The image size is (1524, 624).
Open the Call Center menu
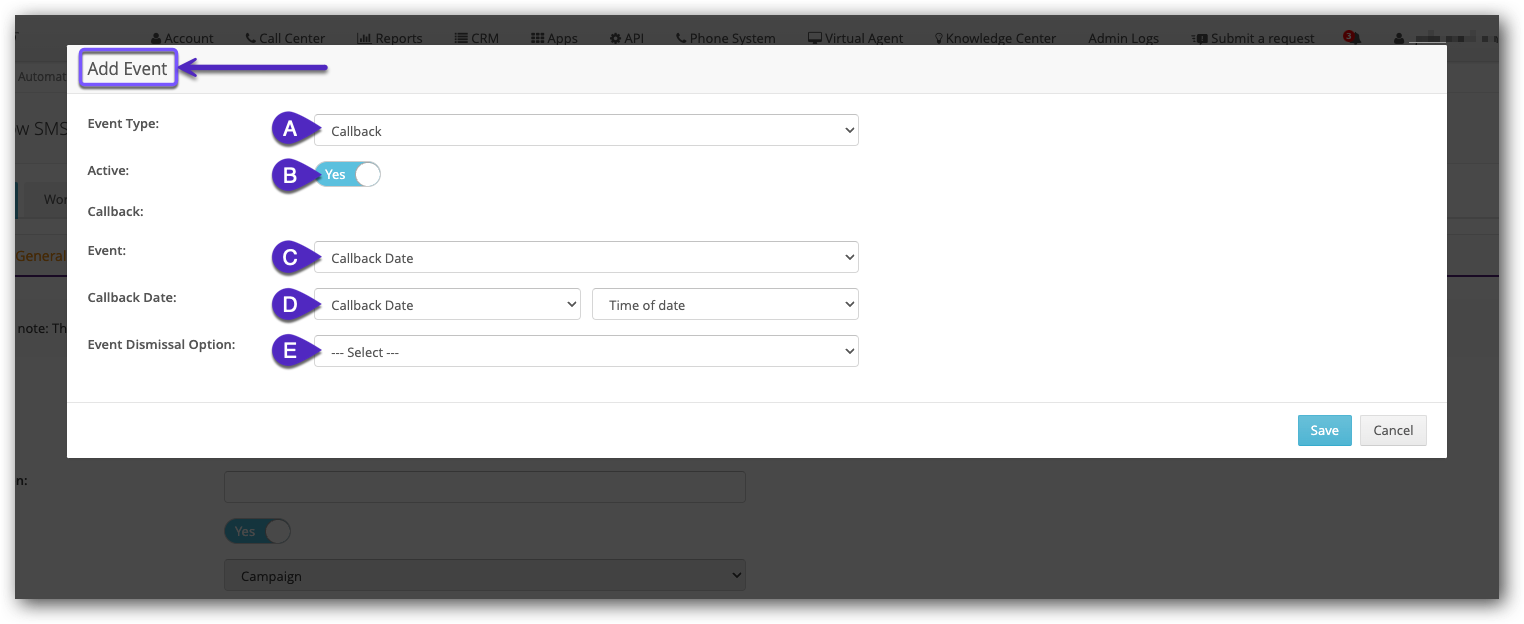[x=285, y=38]
